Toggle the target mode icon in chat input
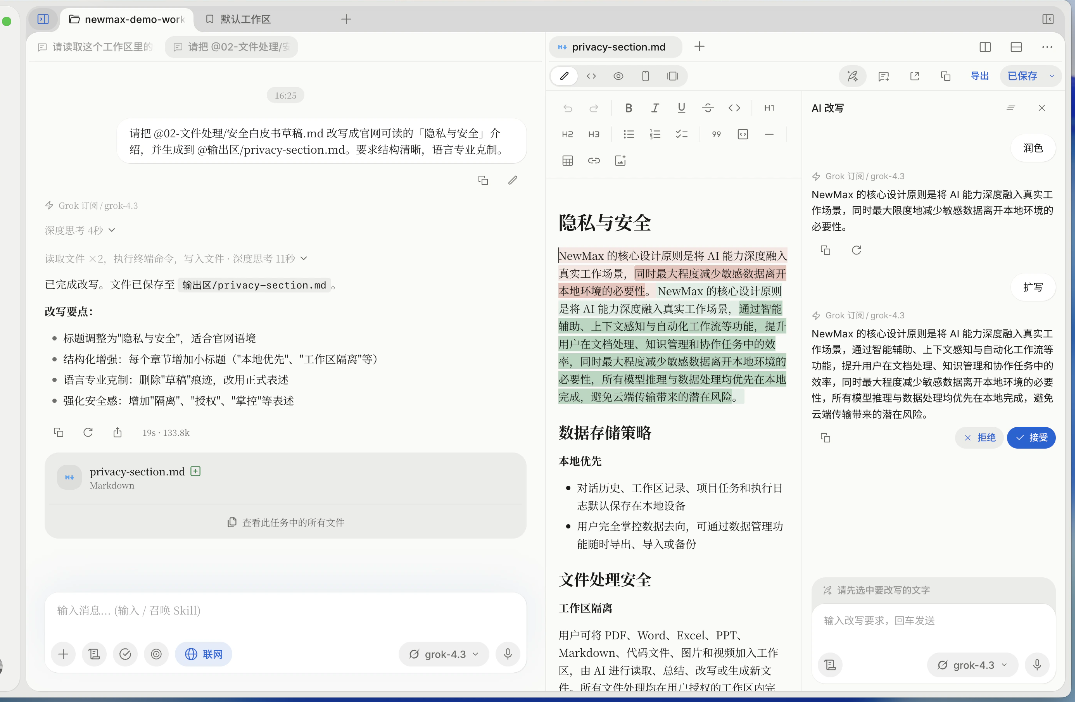 click(156, 654)
